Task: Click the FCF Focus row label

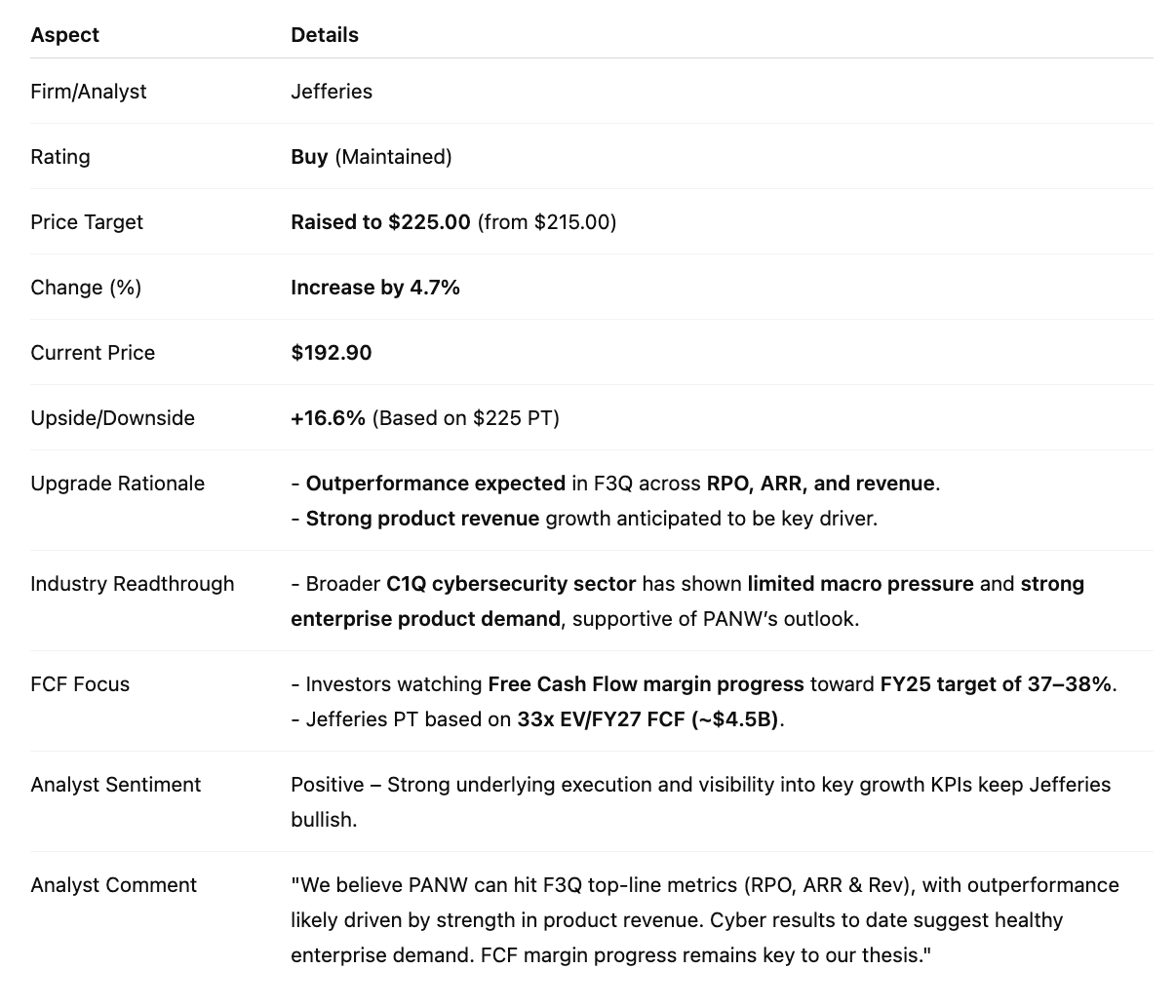Action: pos(80,684)
